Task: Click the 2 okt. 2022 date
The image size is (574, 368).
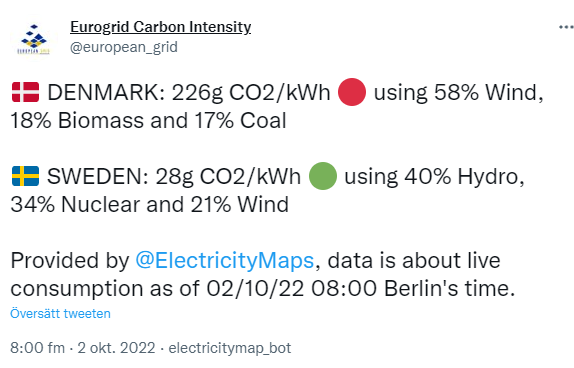Action: 116,348
